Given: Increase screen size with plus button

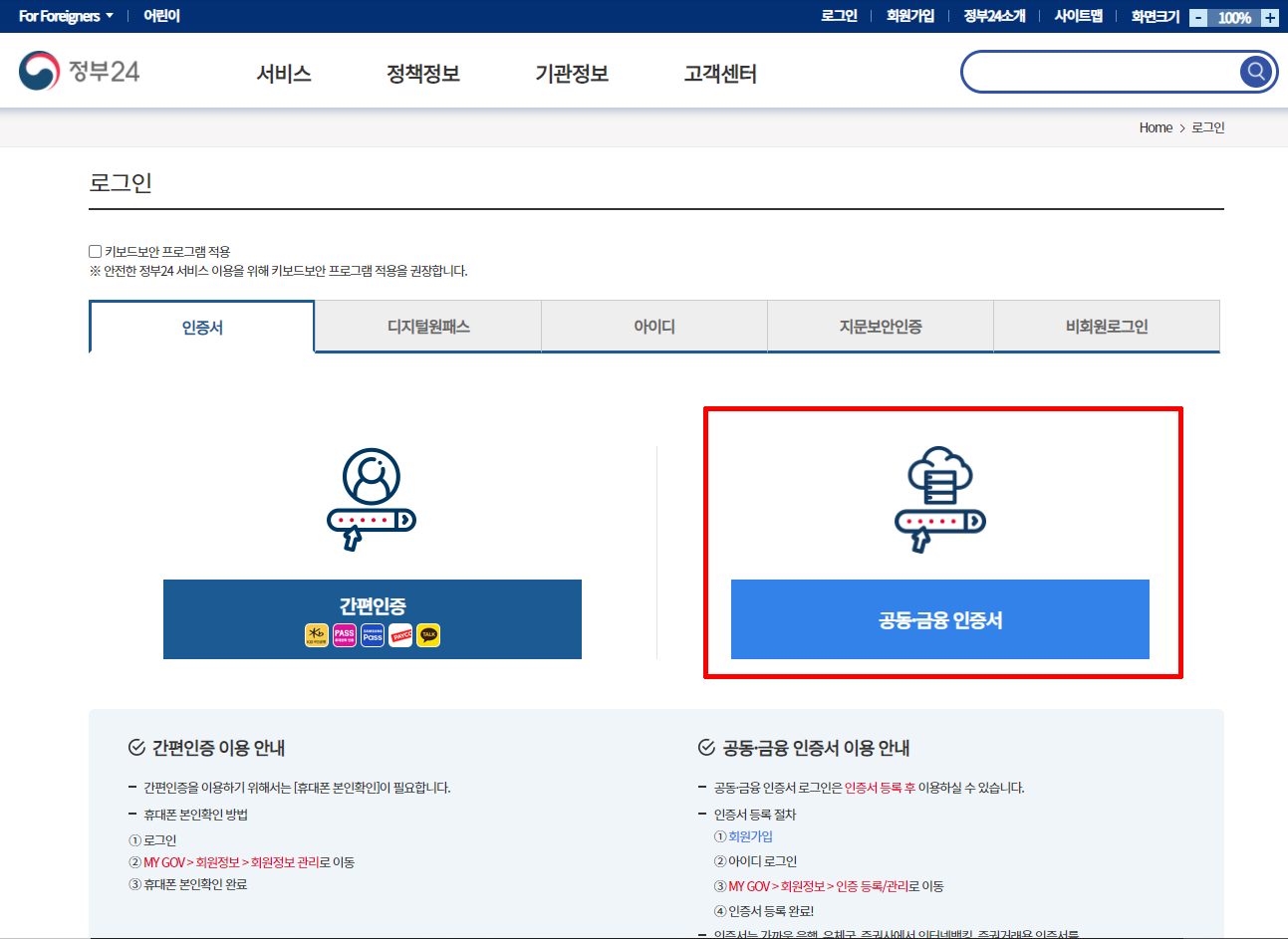Looking at the screenshot, I should [1270, 18].
